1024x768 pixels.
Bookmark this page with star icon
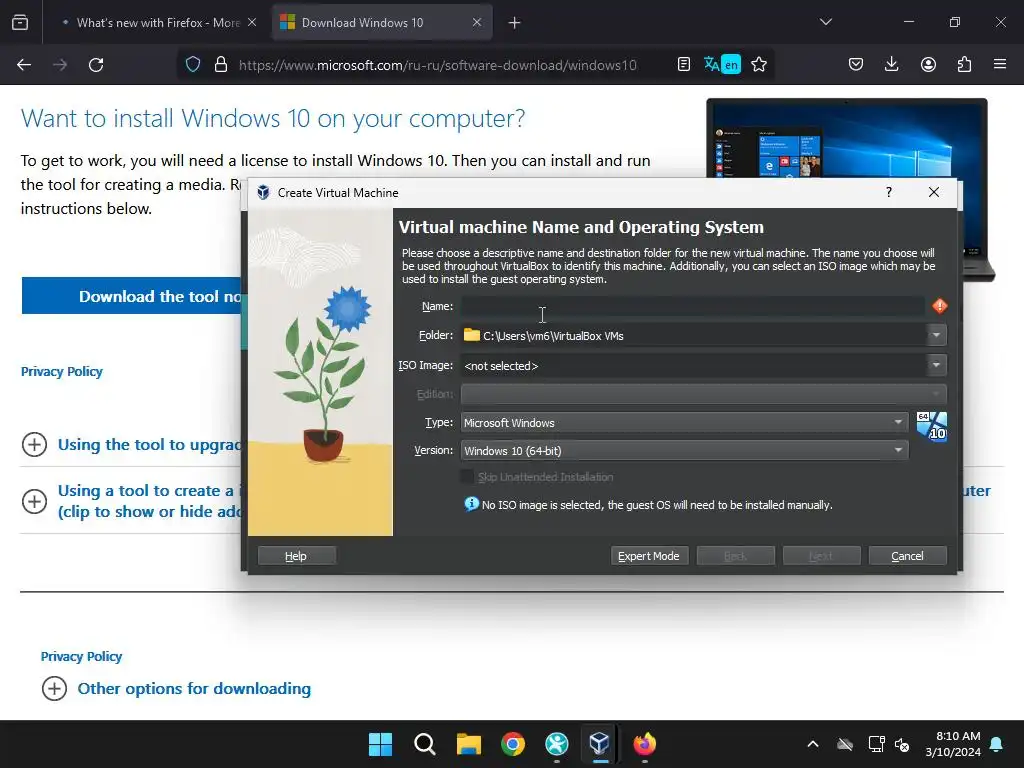759,64
